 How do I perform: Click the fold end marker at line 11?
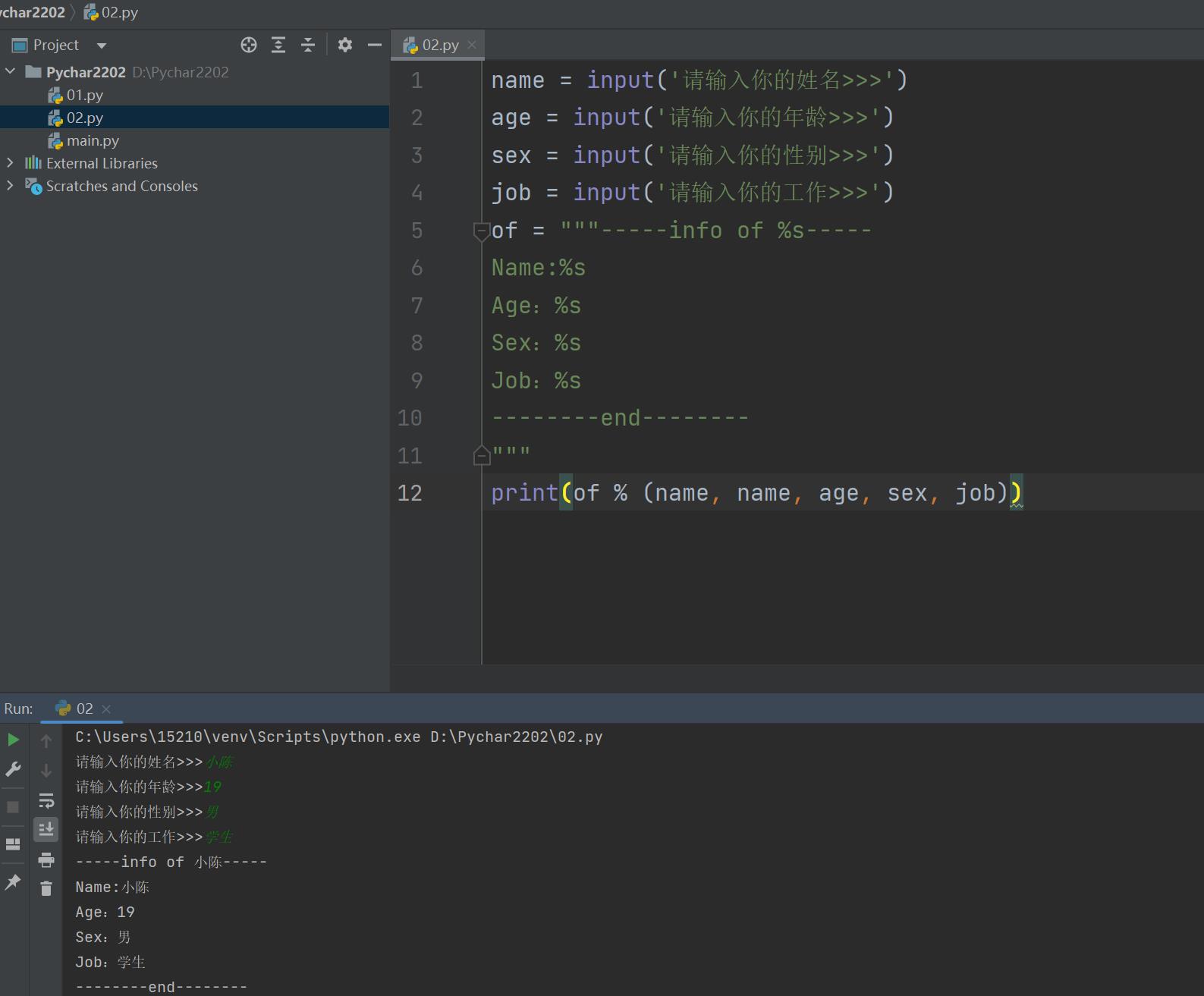[x=482, y=455]
